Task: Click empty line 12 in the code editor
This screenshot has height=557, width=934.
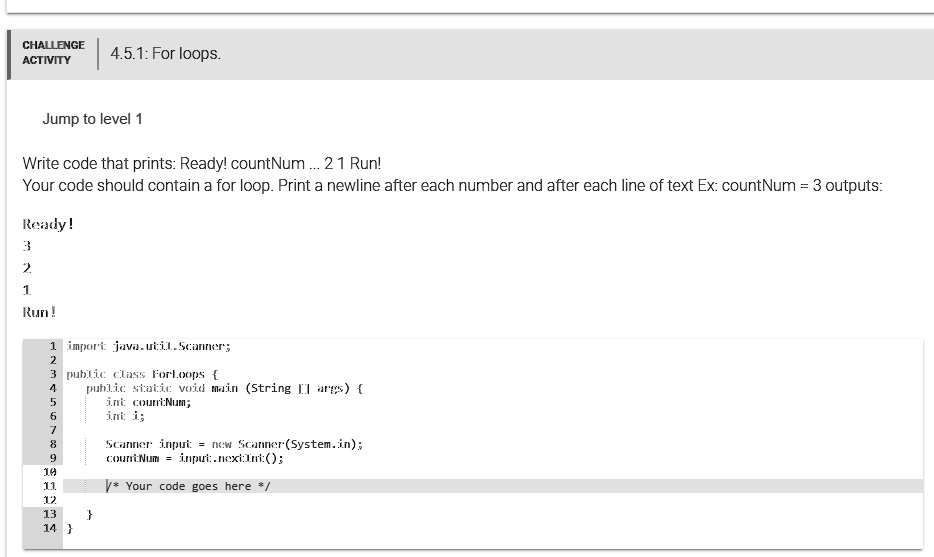Action: click(x=493, y=500)
